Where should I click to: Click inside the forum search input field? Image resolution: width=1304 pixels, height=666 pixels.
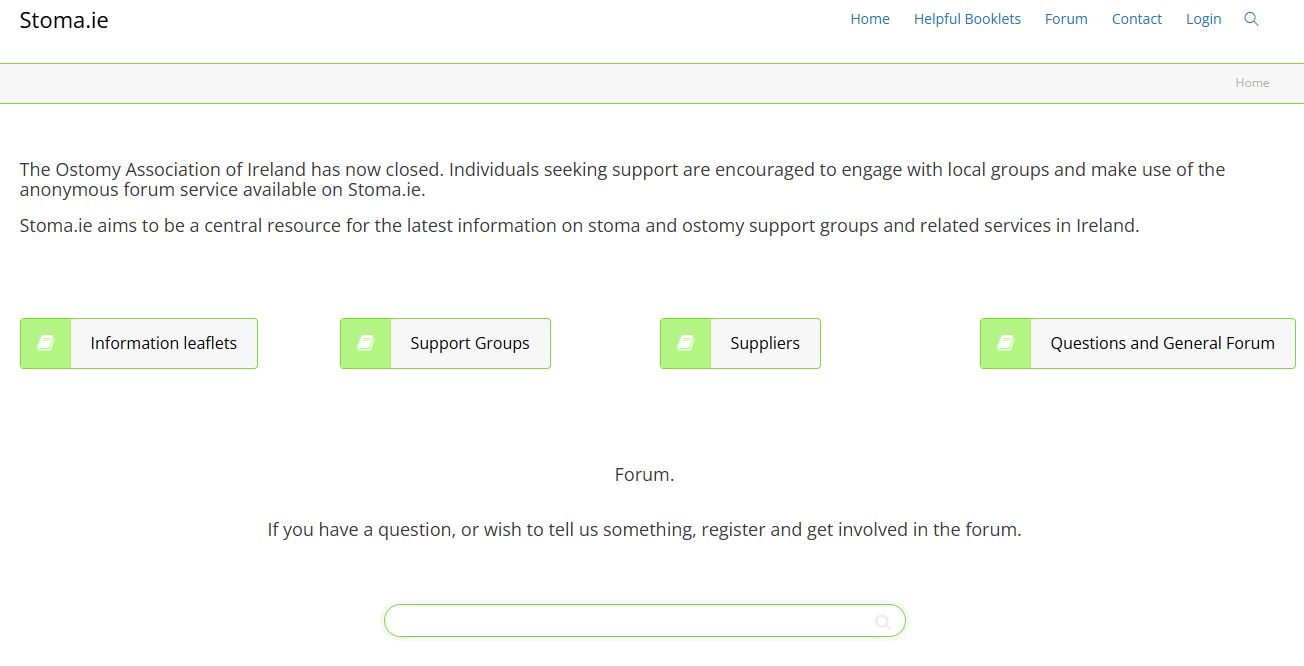(620, 620)
